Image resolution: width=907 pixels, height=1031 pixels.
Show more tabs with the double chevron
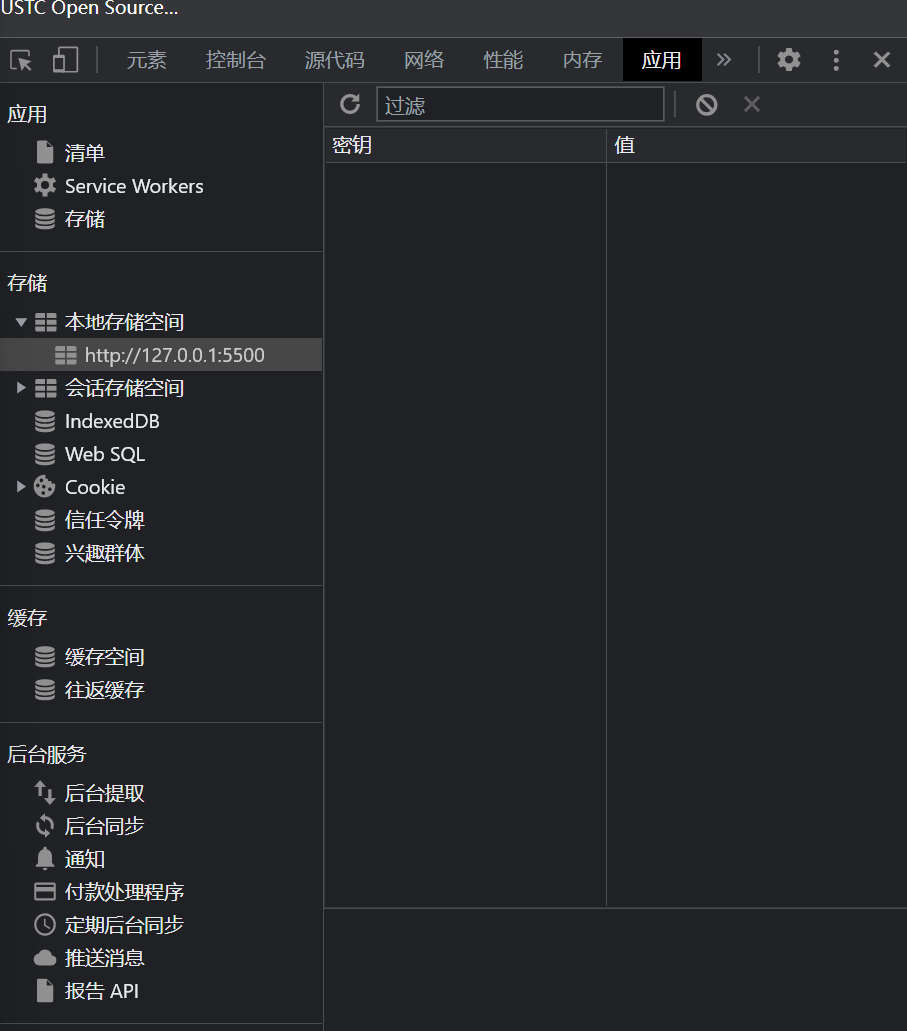724,60
